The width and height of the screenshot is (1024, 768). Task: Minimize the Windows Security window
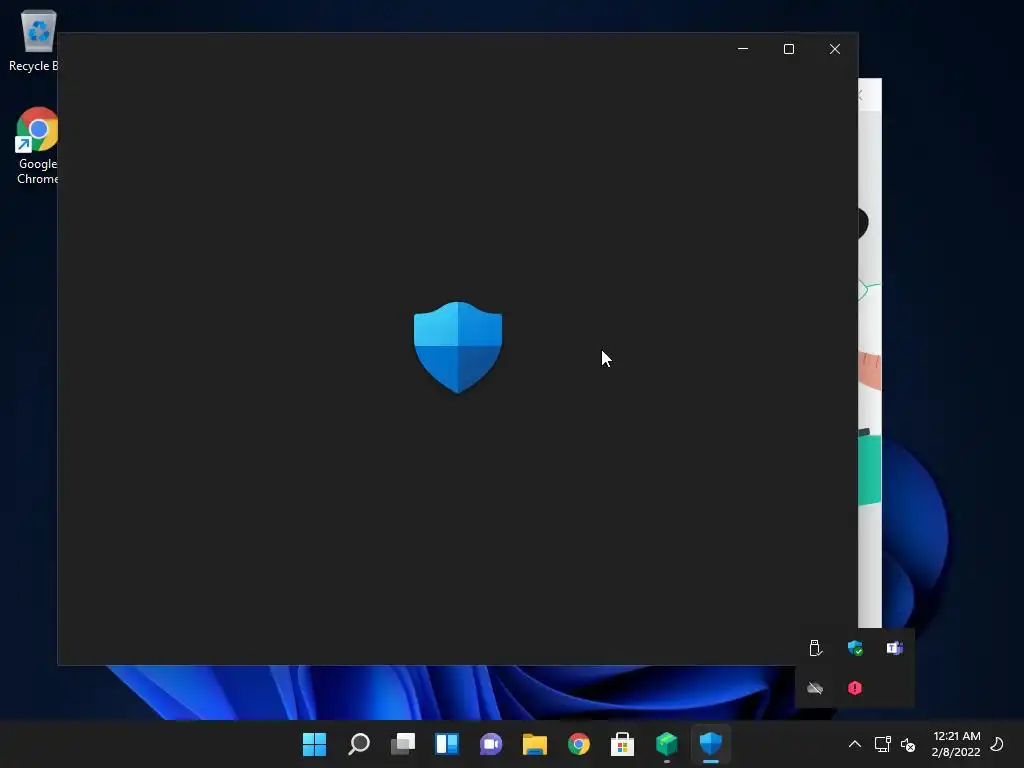coord(743,49)
